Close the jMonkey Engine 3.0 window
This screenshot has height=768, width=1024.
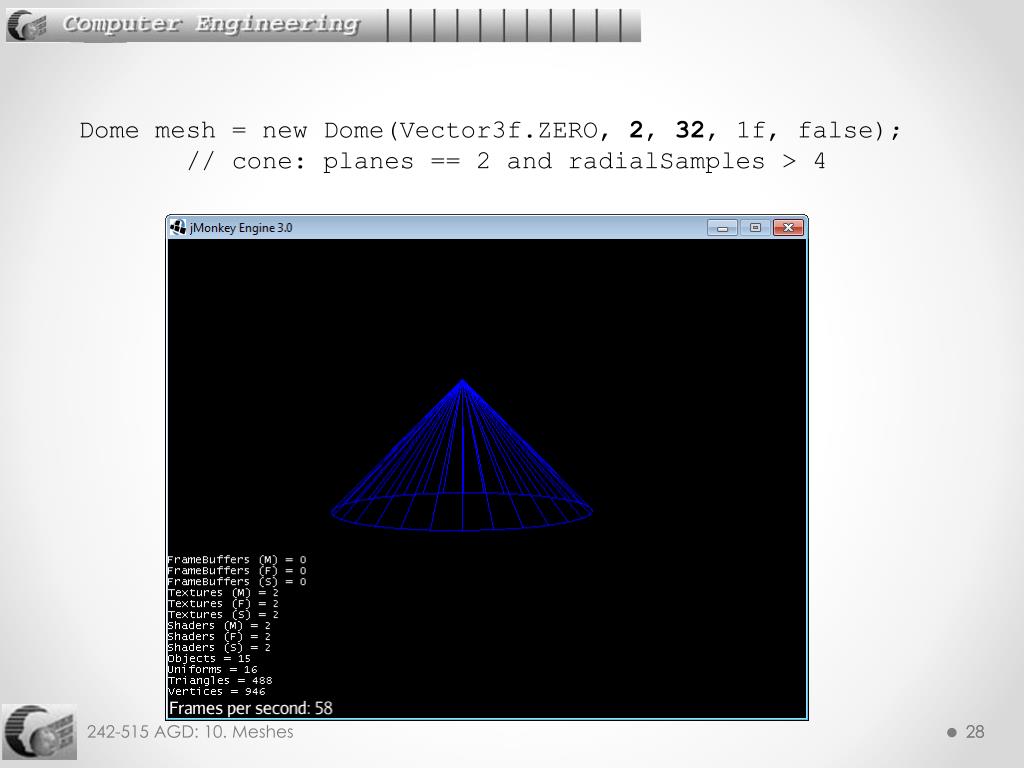click(788, 227)
